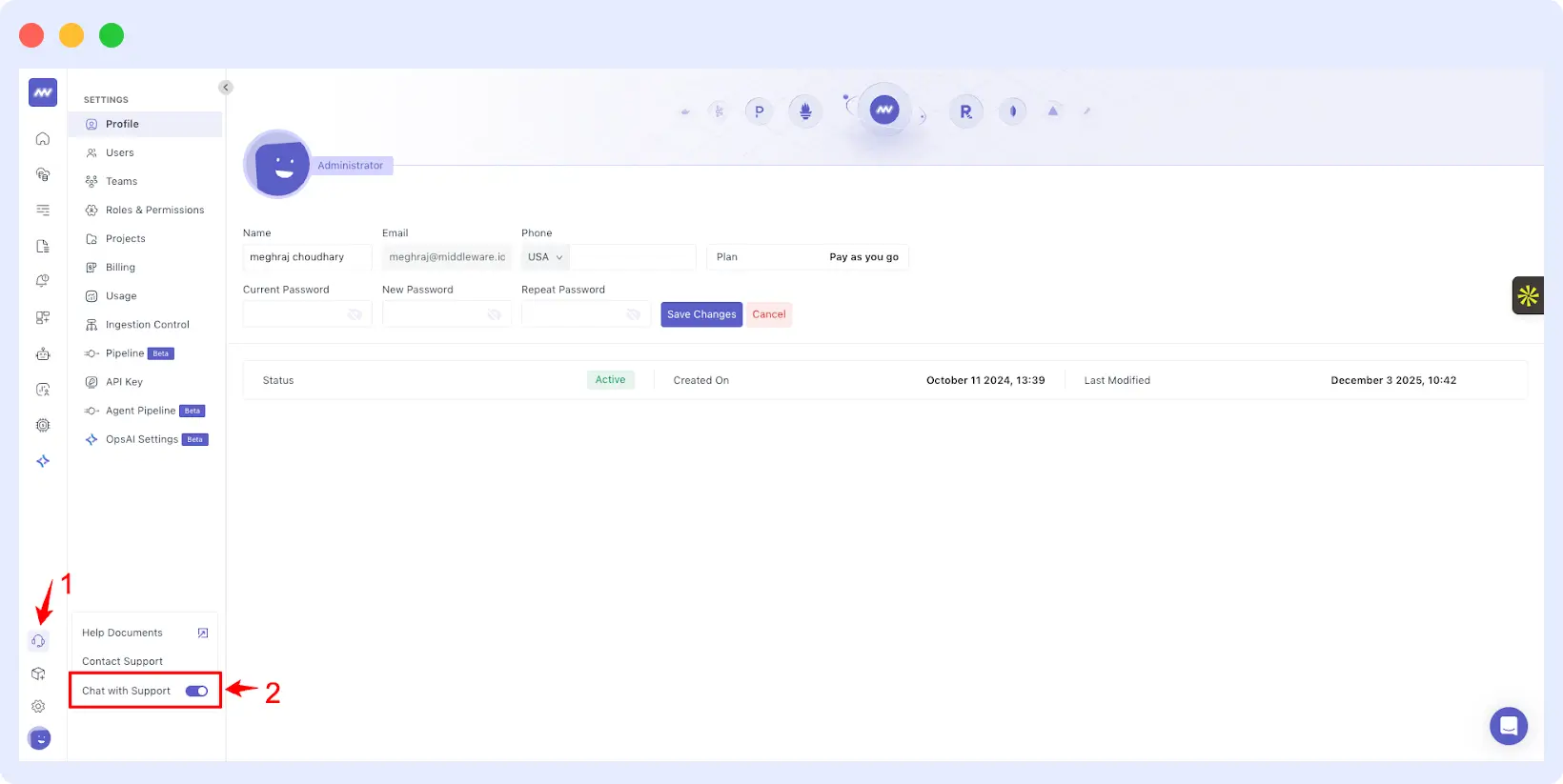The image size is (1563, 784).
Task: Open the cloud infrastructure icon in the left rail
Action: (43, 174)
